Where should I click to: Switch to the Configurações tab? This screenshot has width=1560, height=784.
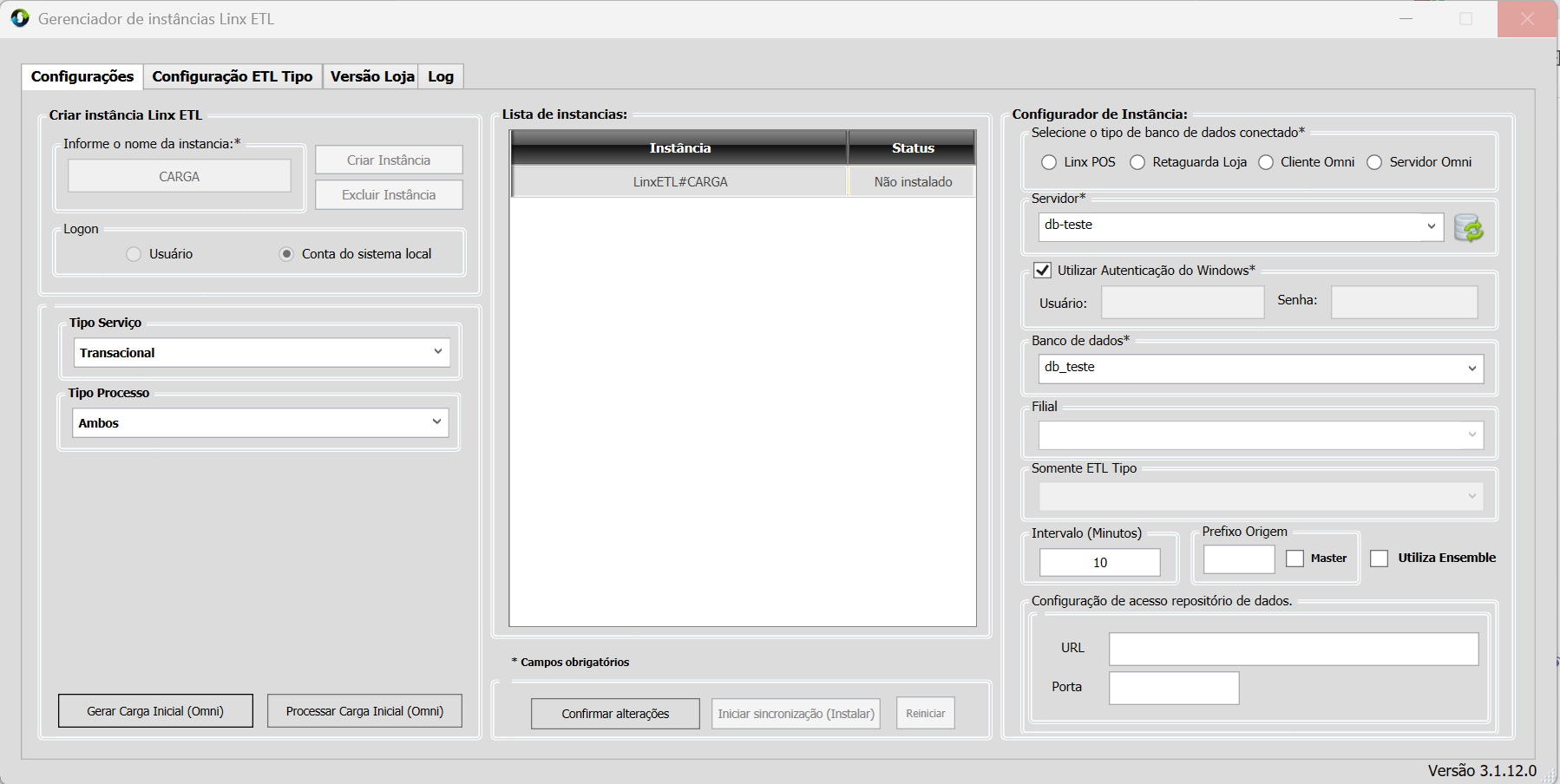click(82, 76)
